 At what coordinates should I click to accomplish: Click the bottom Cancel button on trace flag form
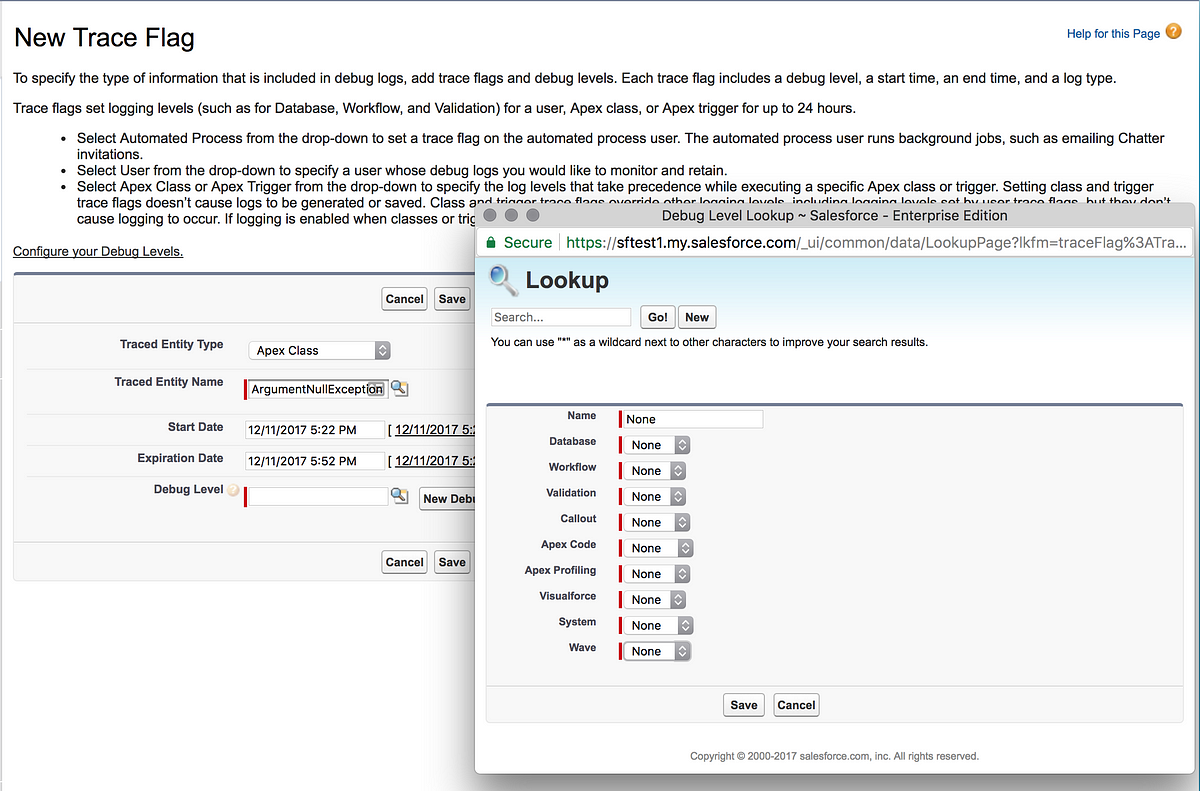point(404,562)
